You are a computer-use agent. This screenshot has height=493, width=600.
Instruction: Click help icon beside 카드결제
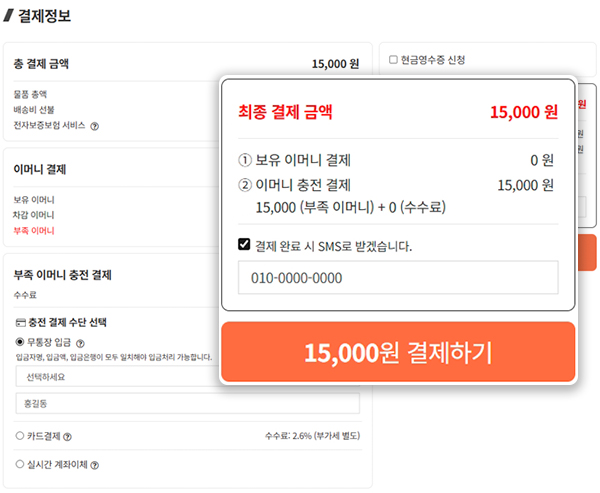(x=66, y=436)
